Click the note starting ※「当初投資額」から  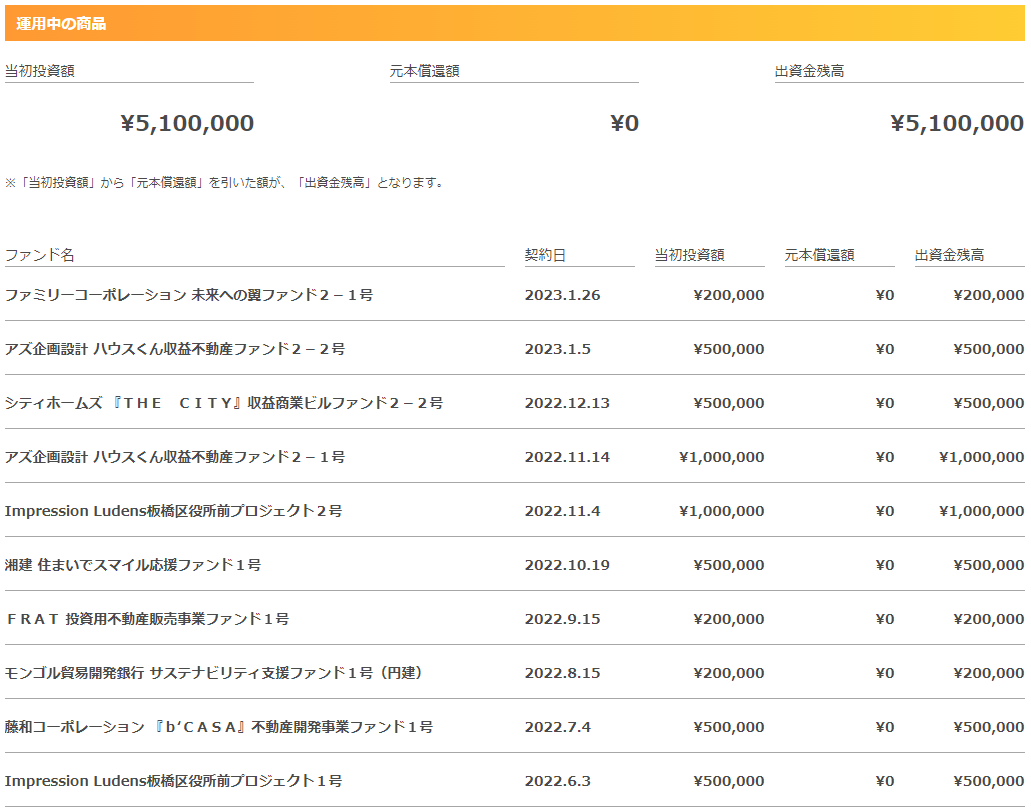click(226, 183)
